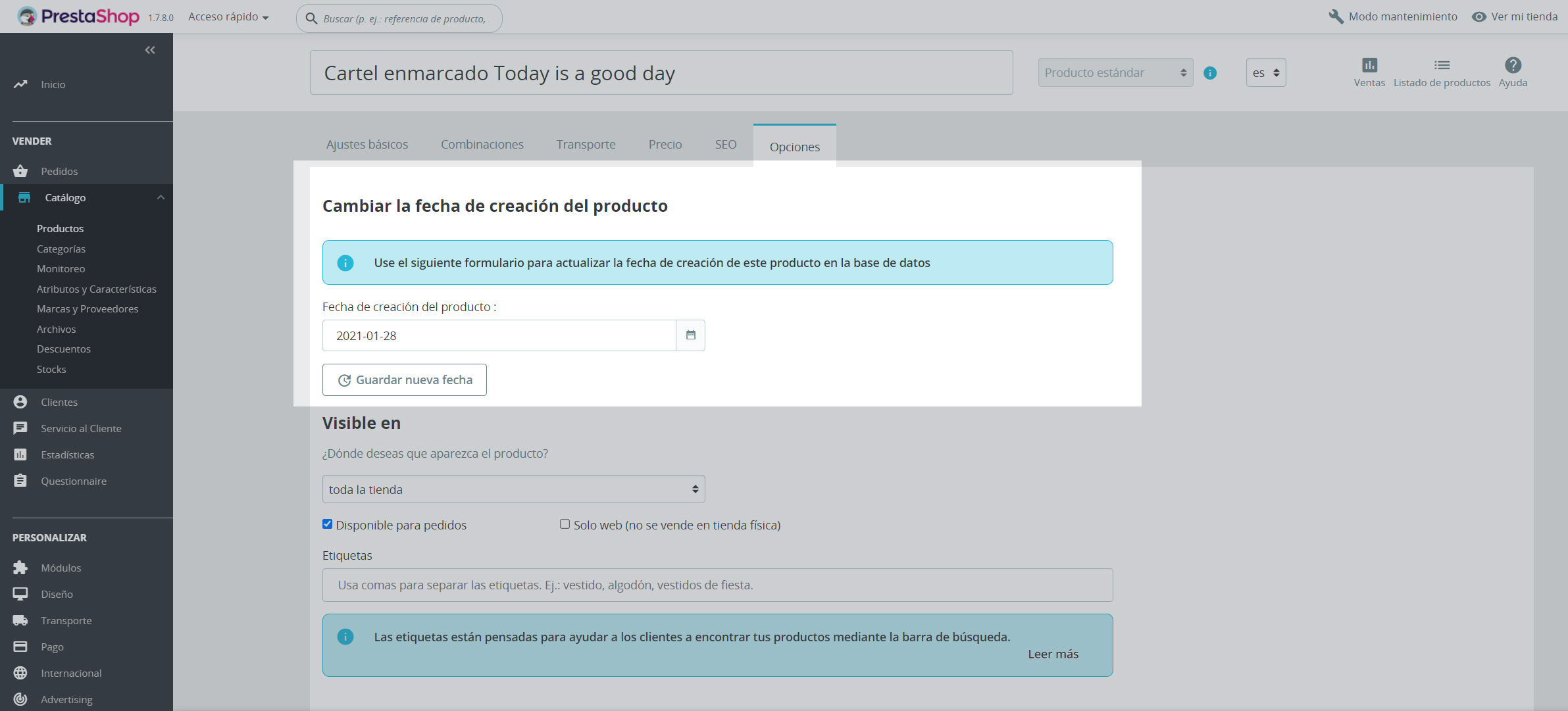The image size is (1568, 711).
Task: Click the Ayuda help icon
Action: 1513,65
